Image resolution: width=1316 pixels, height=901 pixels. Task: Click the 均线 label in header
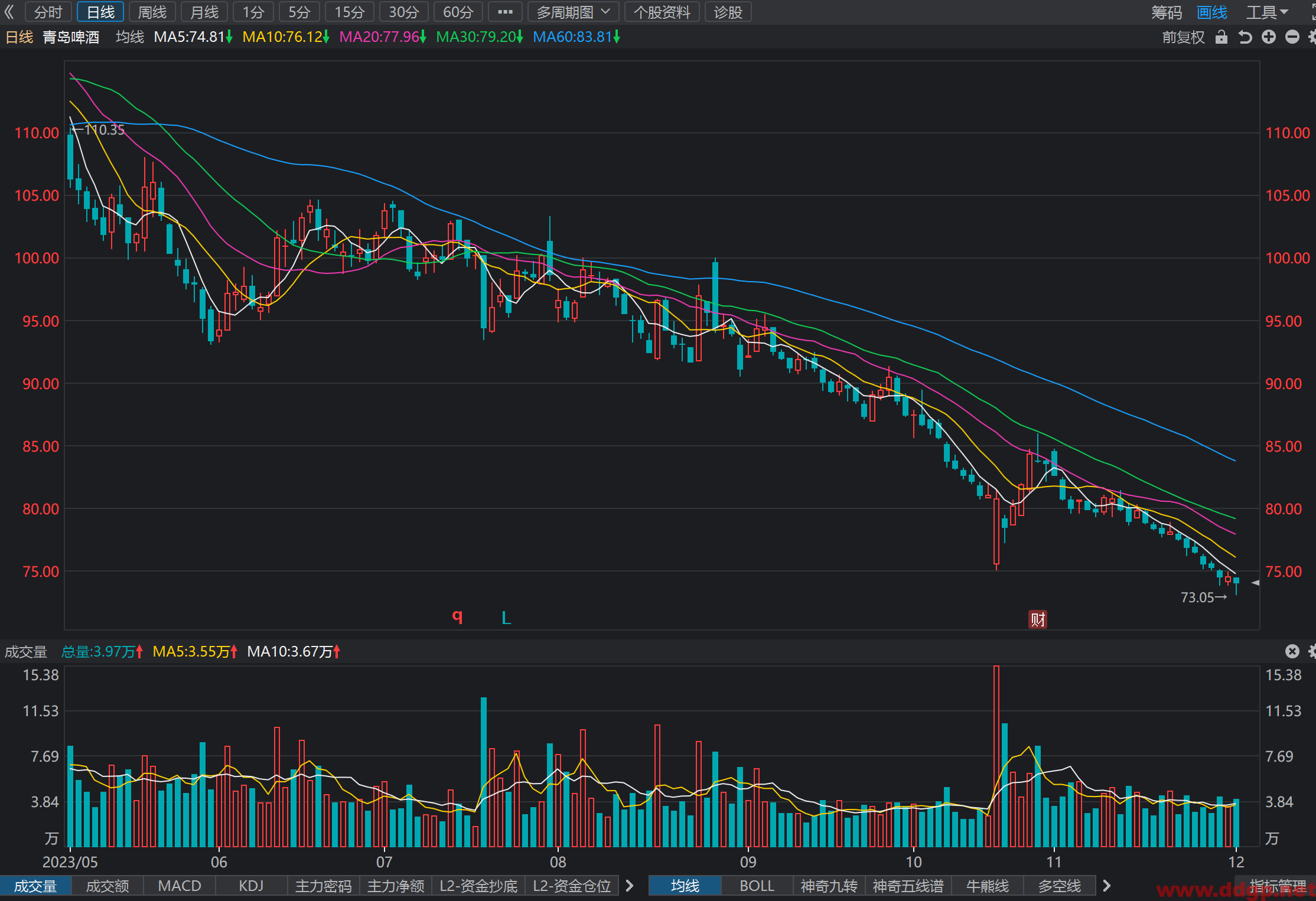click(130, 37)
